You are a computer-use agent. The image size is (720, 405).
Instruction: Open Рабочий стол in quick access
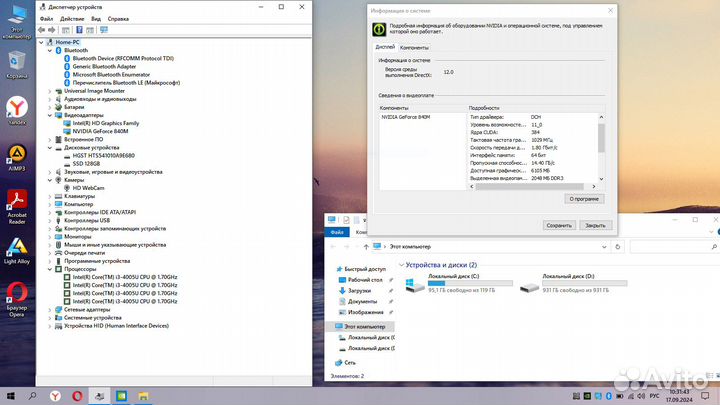coord(365,280)
